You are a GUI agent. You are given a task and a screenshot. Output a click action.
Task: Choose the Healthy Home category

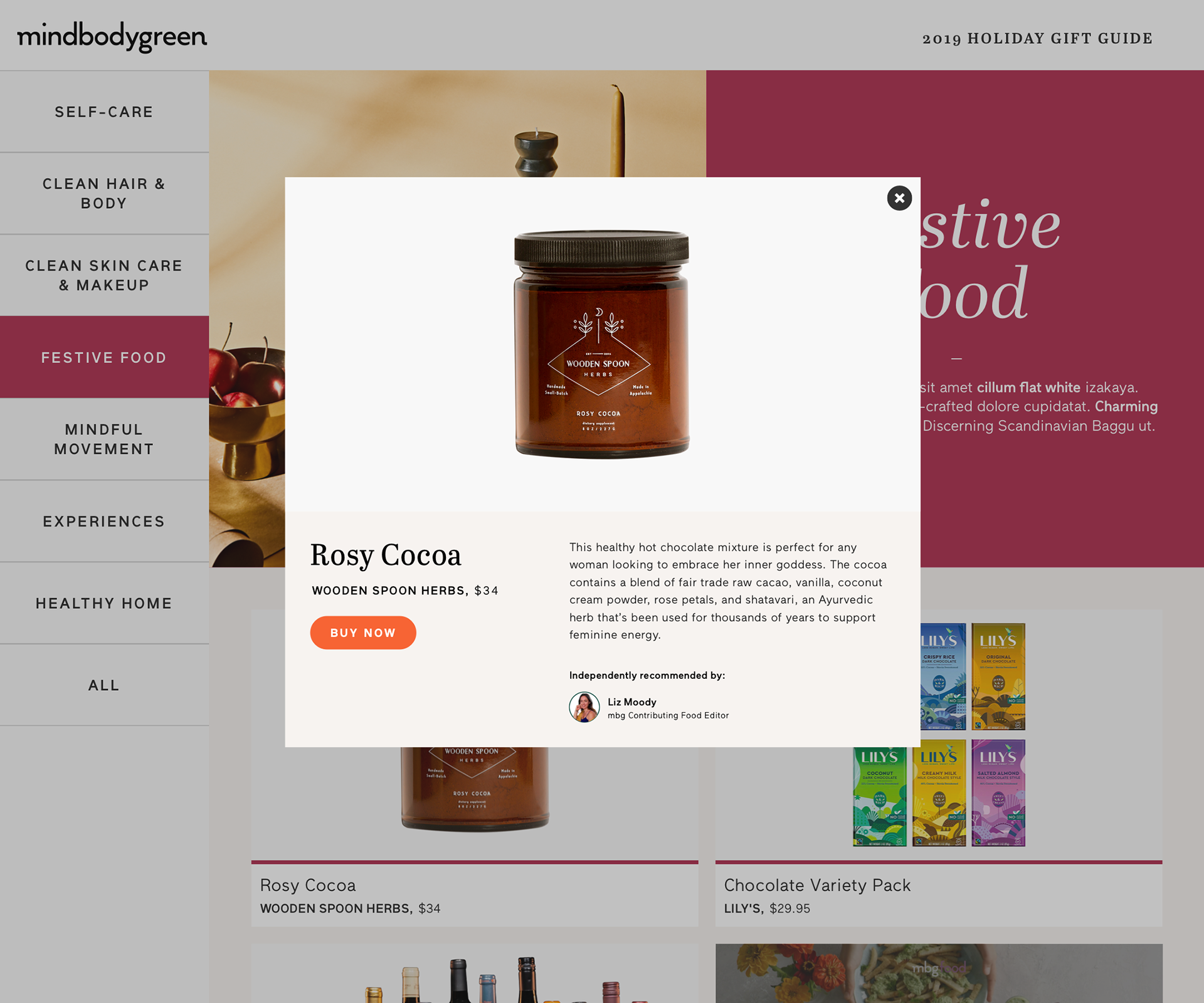tap(104, 603)
